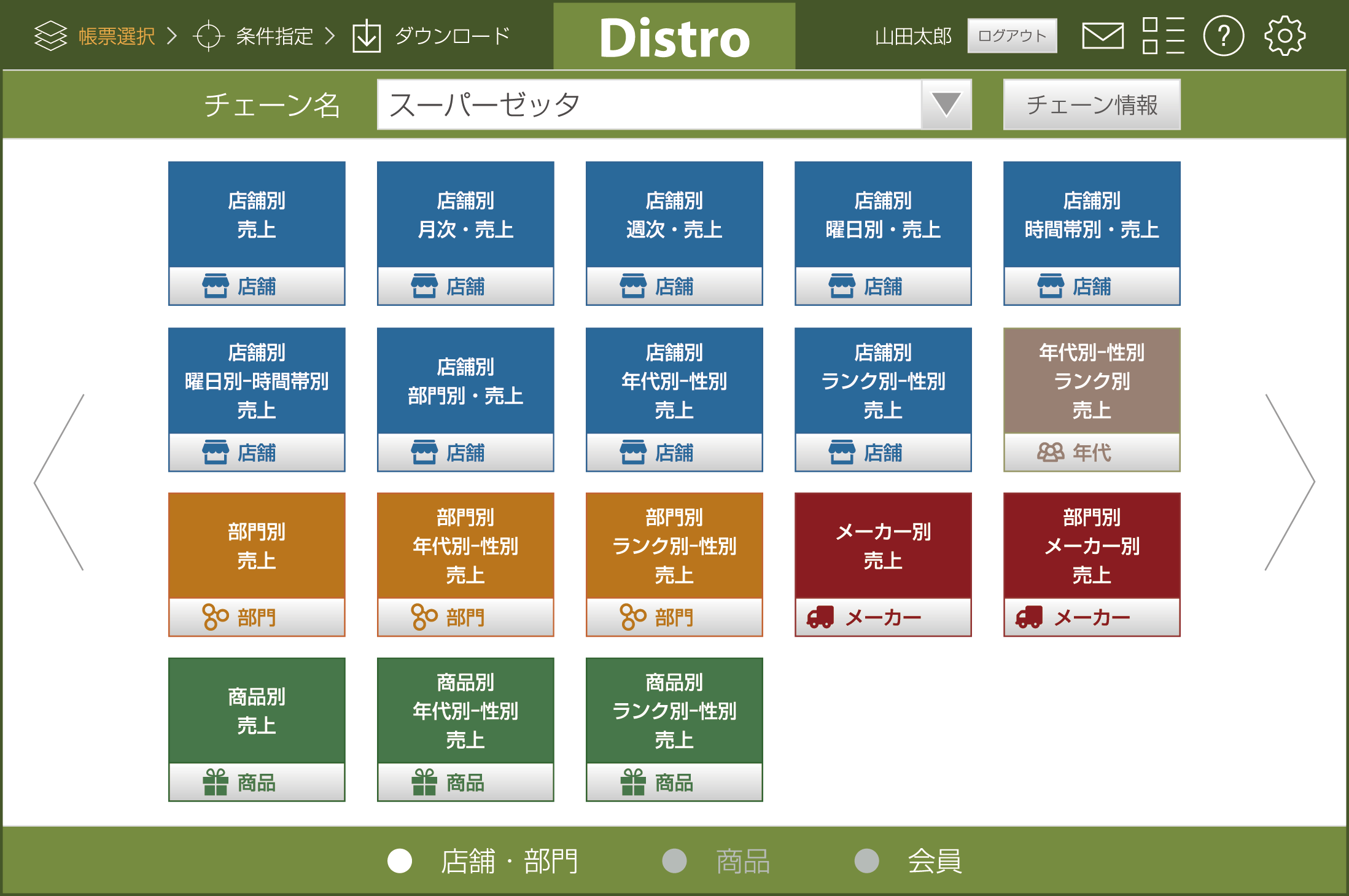
Task: Open the 店舗別 週次・売上 report tile
Action: click(x=674, y=233)
